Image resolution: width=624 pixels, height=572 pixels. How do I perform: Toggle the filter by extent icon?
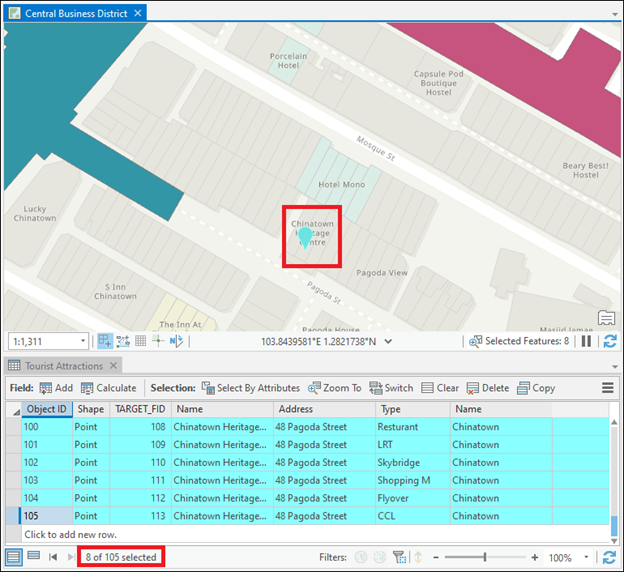[x=399, y=557]
